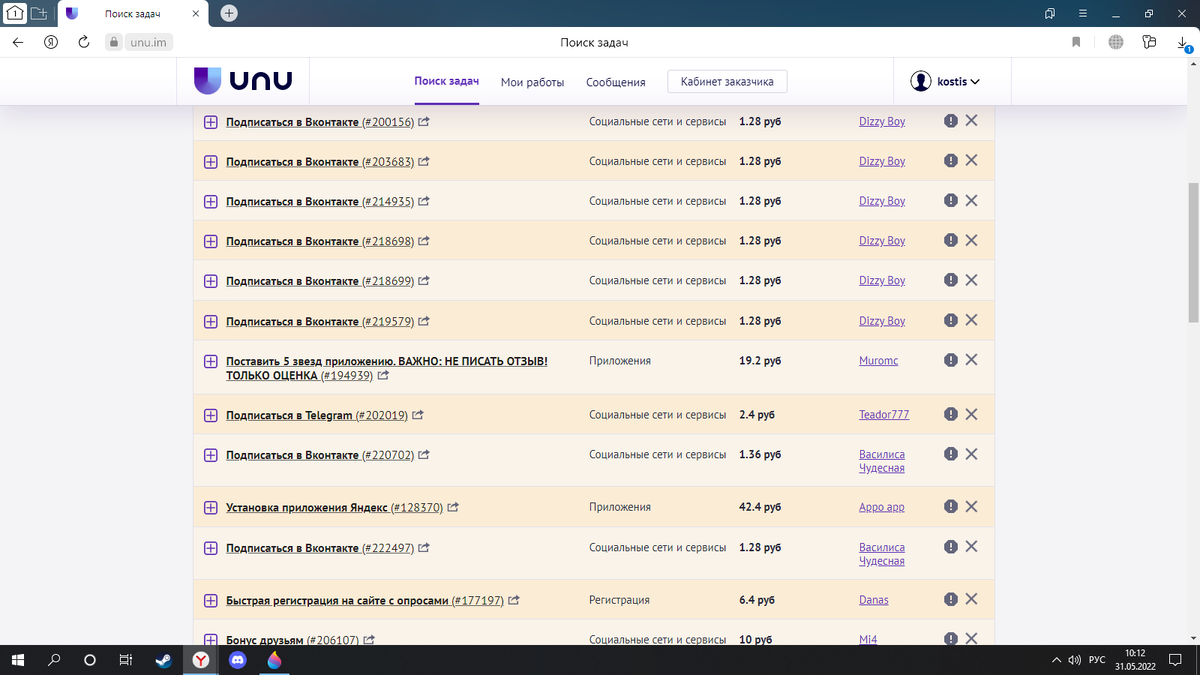Screen dimensions: 1200x675
Task: Open task #218699 external link icon
Action: coord(424,282)
